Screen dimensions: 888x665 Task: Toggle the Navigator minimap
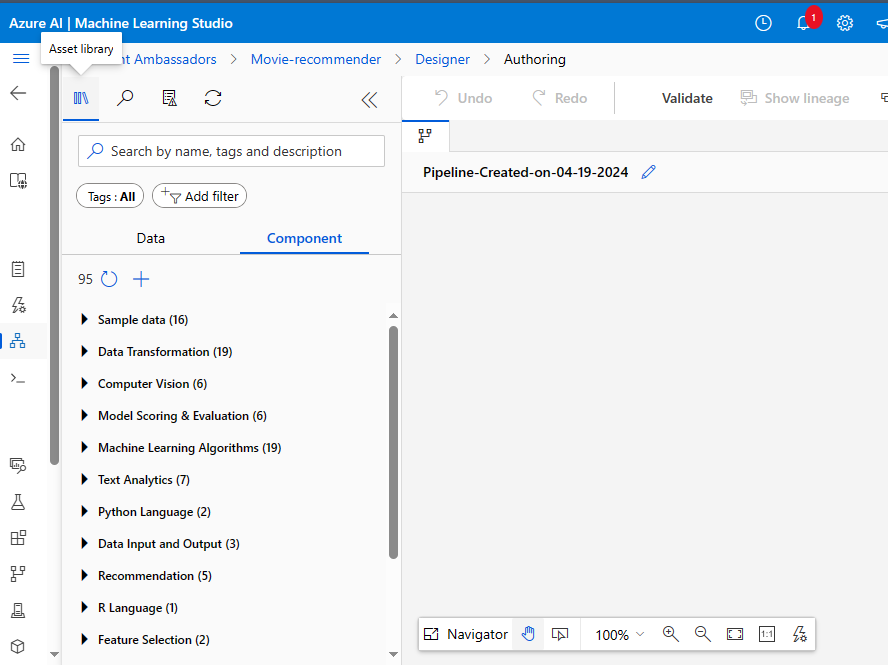click(466, 634)
